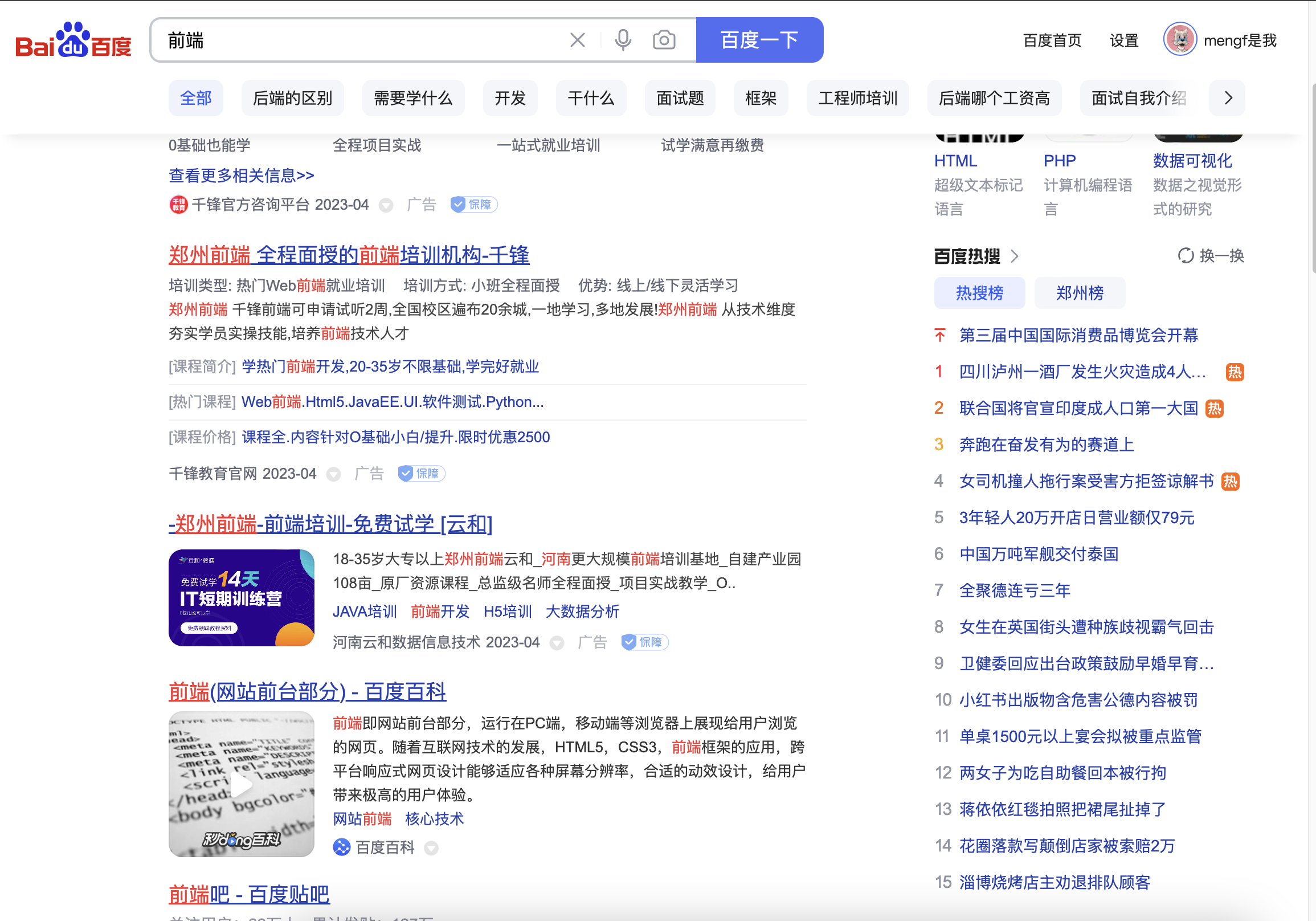Viewport: 1316px width, 921px height.
Task: Open 郑州前端-前端培训-免费试学 [云和] result
Action: pos(330,524)
